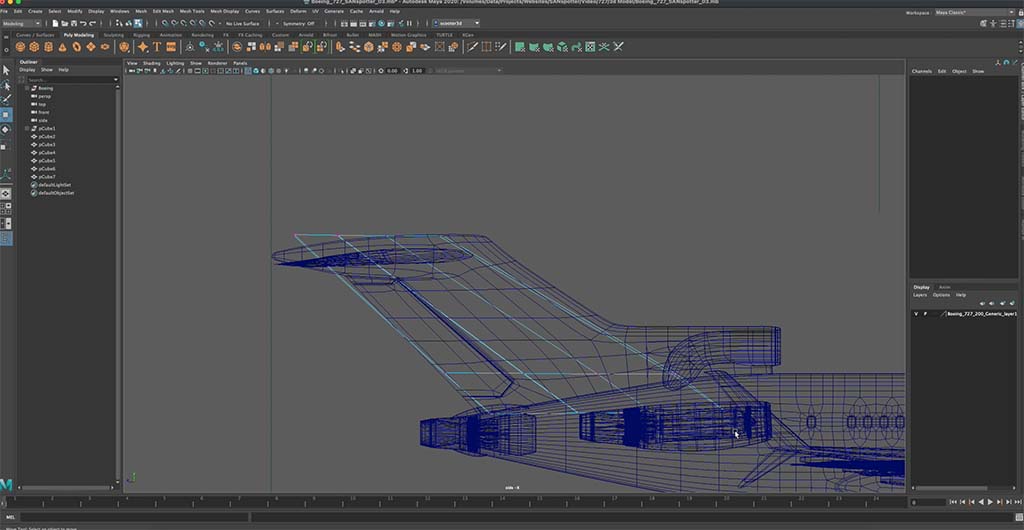The image size is (1024, 530).
Task: Select the arrow Select tool in toolbox
Action: click(6, 70)
